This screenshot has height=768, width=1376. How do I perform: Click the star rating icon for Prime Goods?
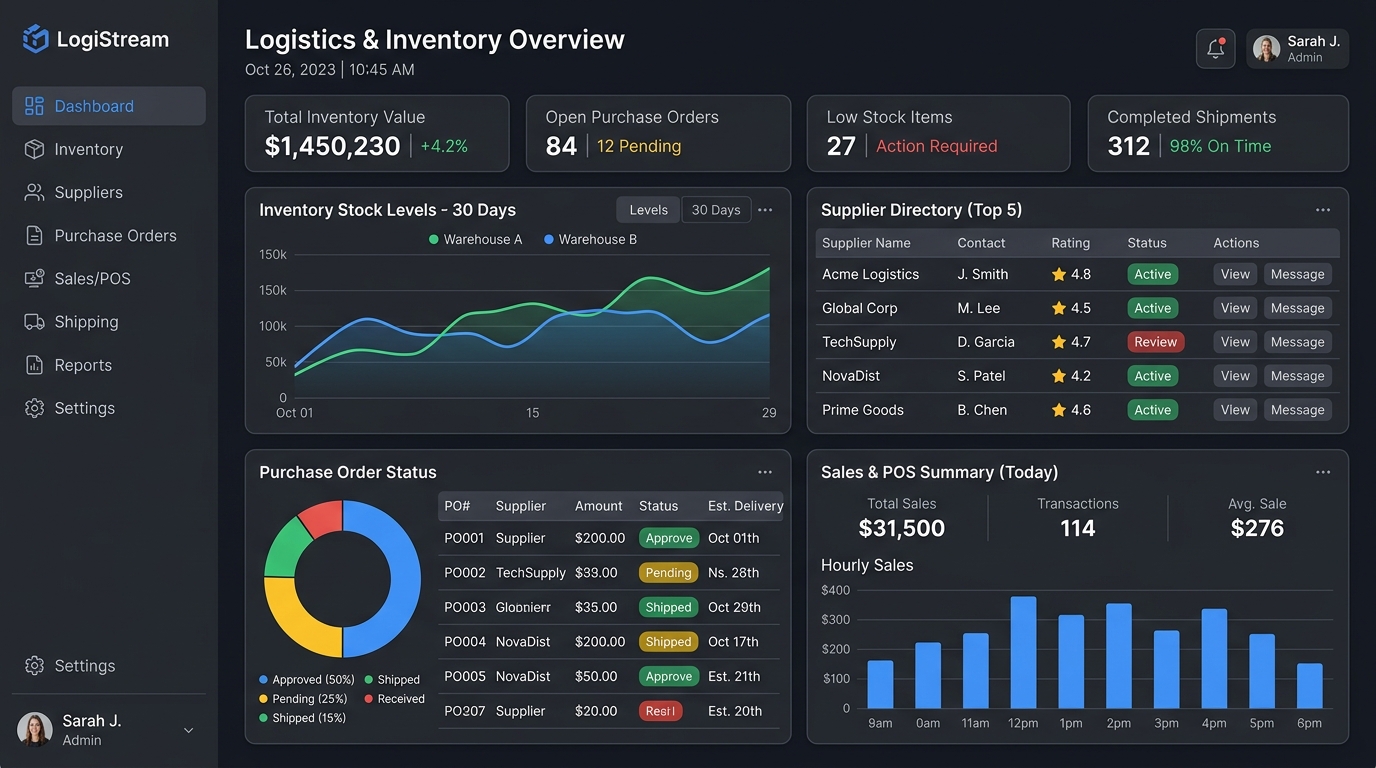point(1058,410)
